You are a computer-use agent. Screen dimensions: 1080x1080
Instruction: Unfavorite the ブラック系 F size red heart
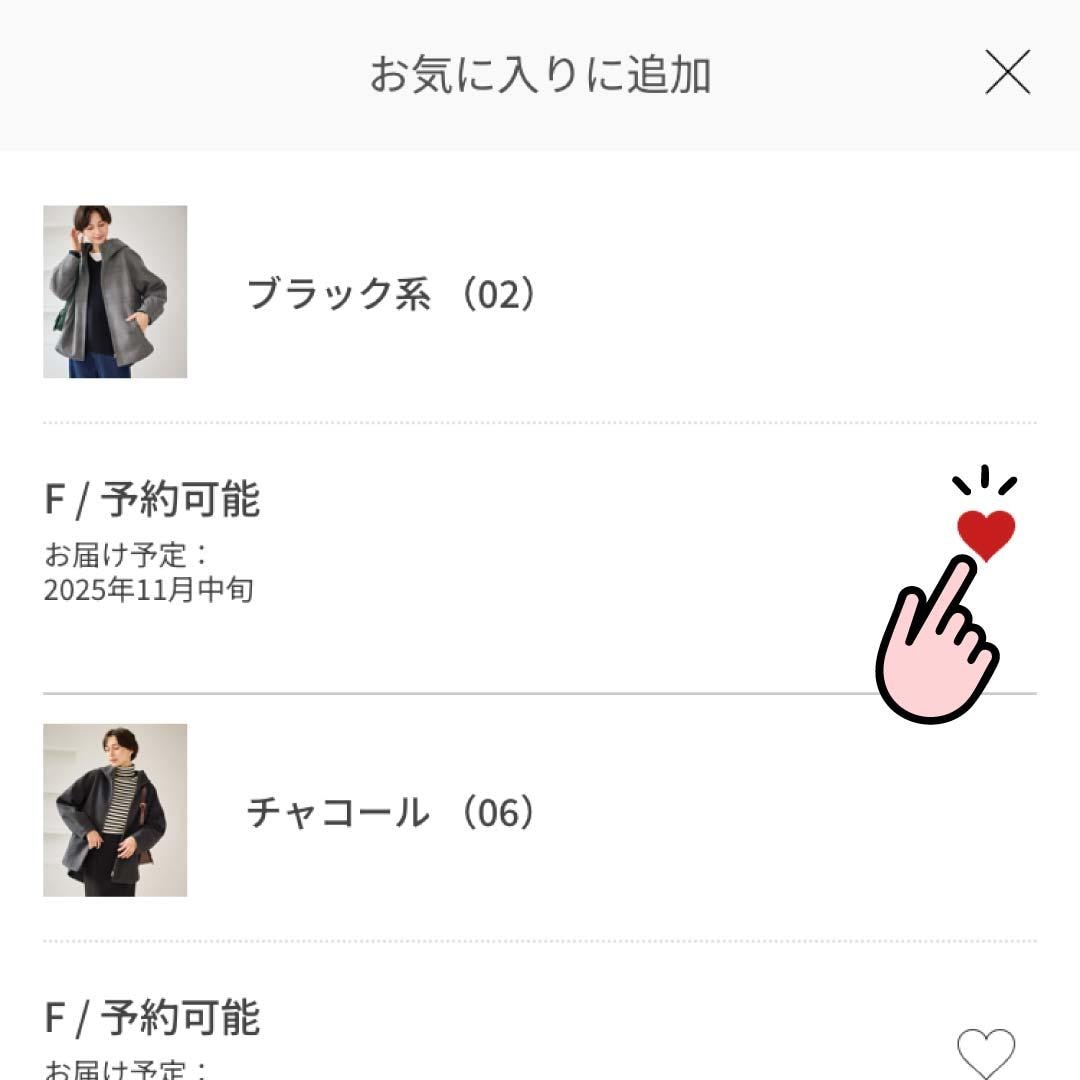tap(986, 533)
